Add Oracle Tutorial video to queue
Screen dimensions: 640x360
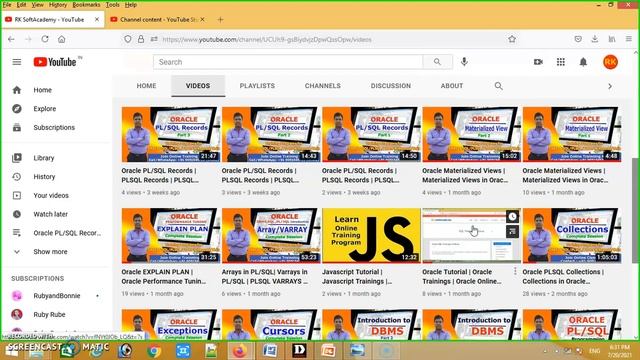tap(512, 232)
